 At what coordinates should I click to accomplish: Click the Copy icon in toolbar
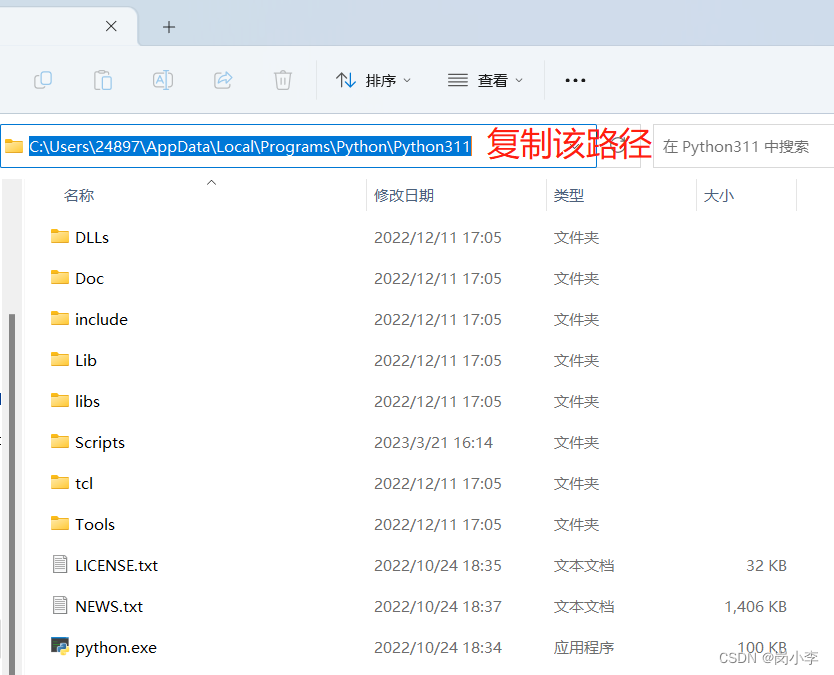(x=43, y=80)
